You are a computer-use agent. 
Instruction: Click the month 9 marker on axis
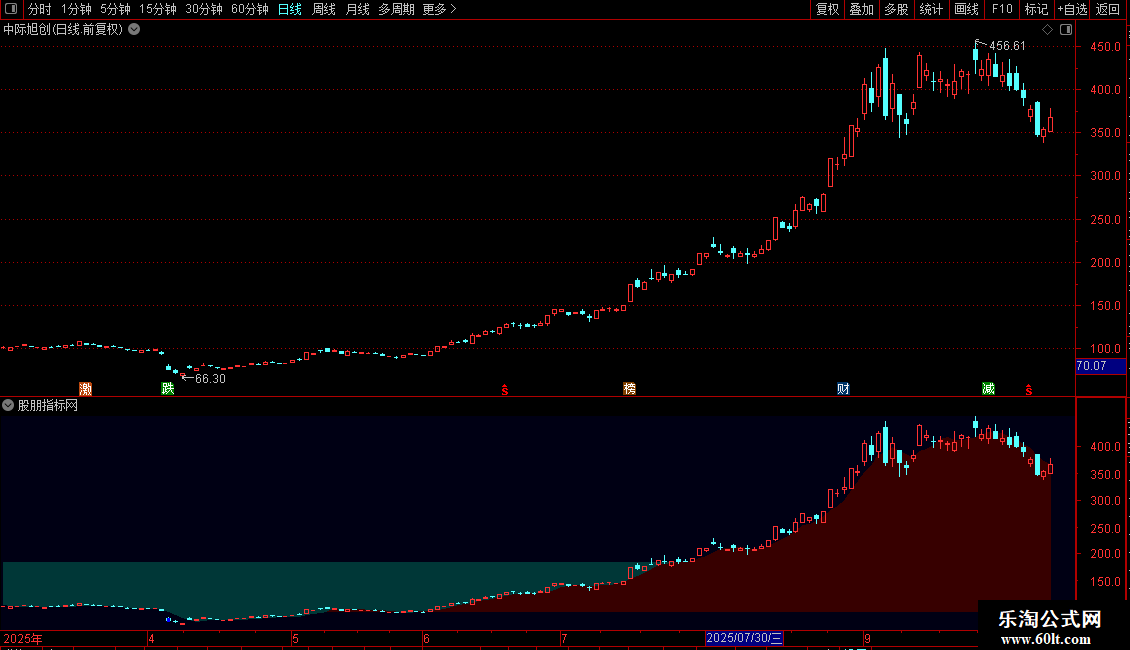868,638
